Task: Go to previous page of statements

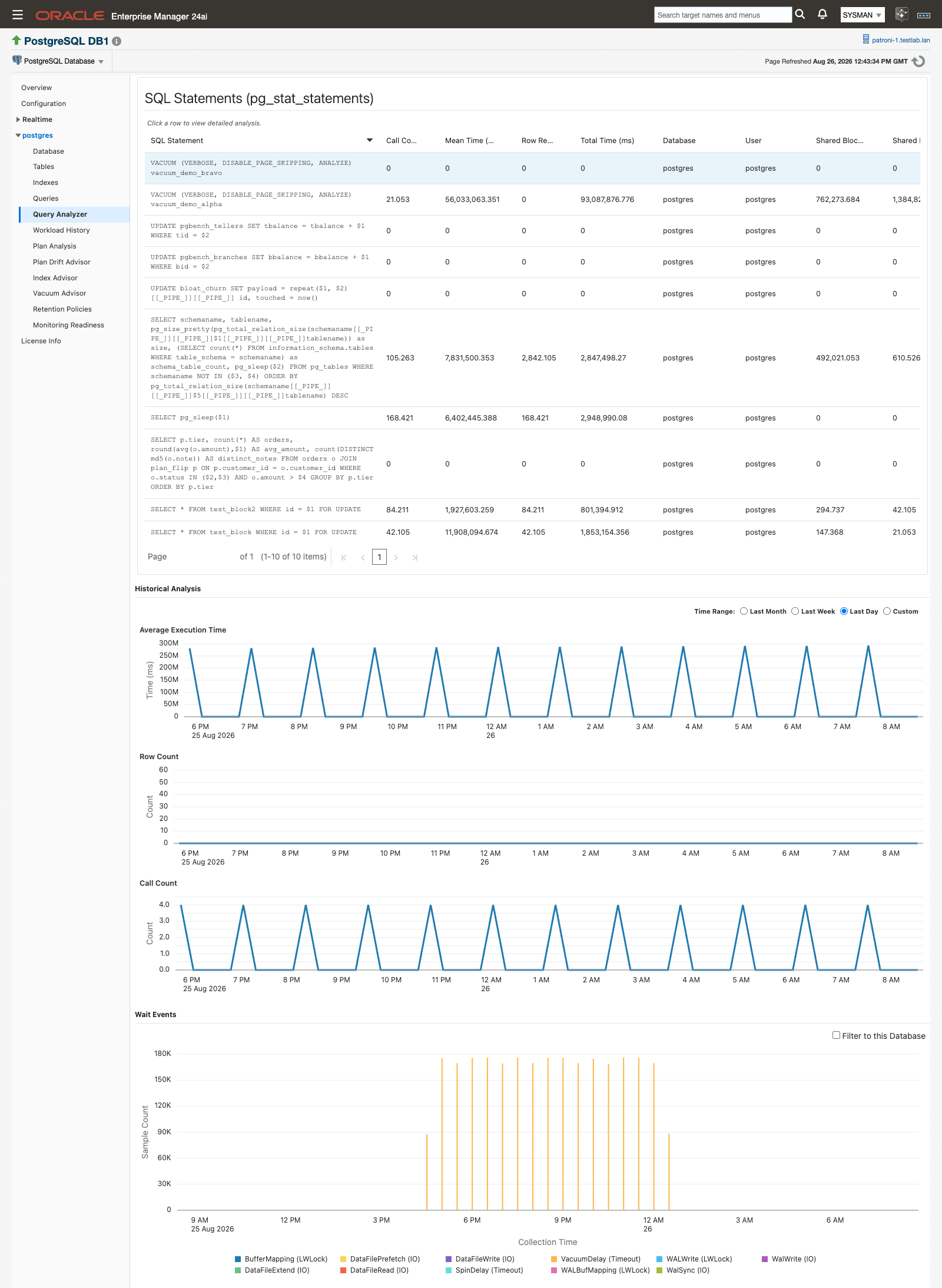Action: coord(363,557)
